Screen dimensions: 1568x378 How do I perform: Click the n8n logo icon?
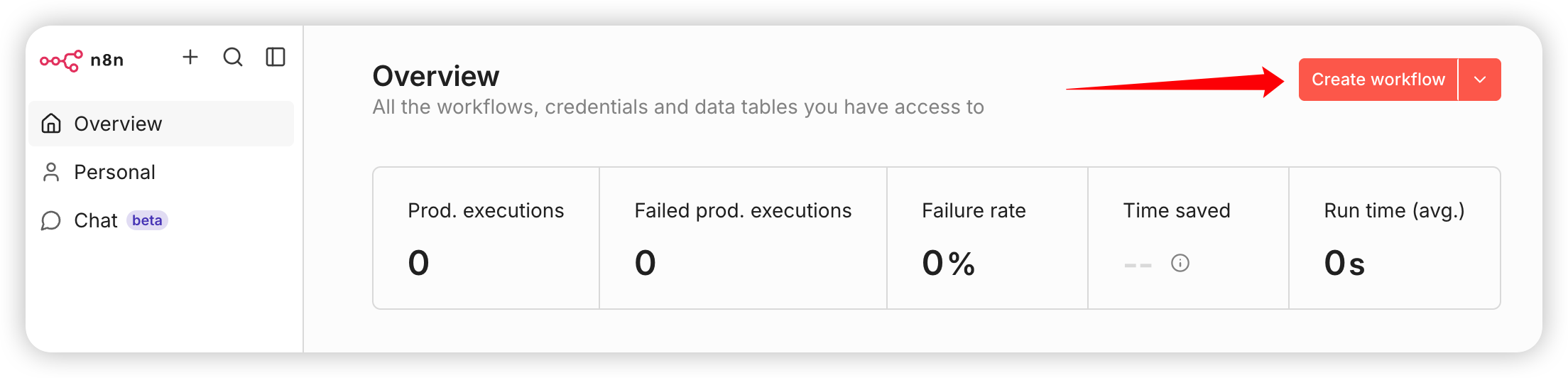pyautogui.click(x=61, y=60)
